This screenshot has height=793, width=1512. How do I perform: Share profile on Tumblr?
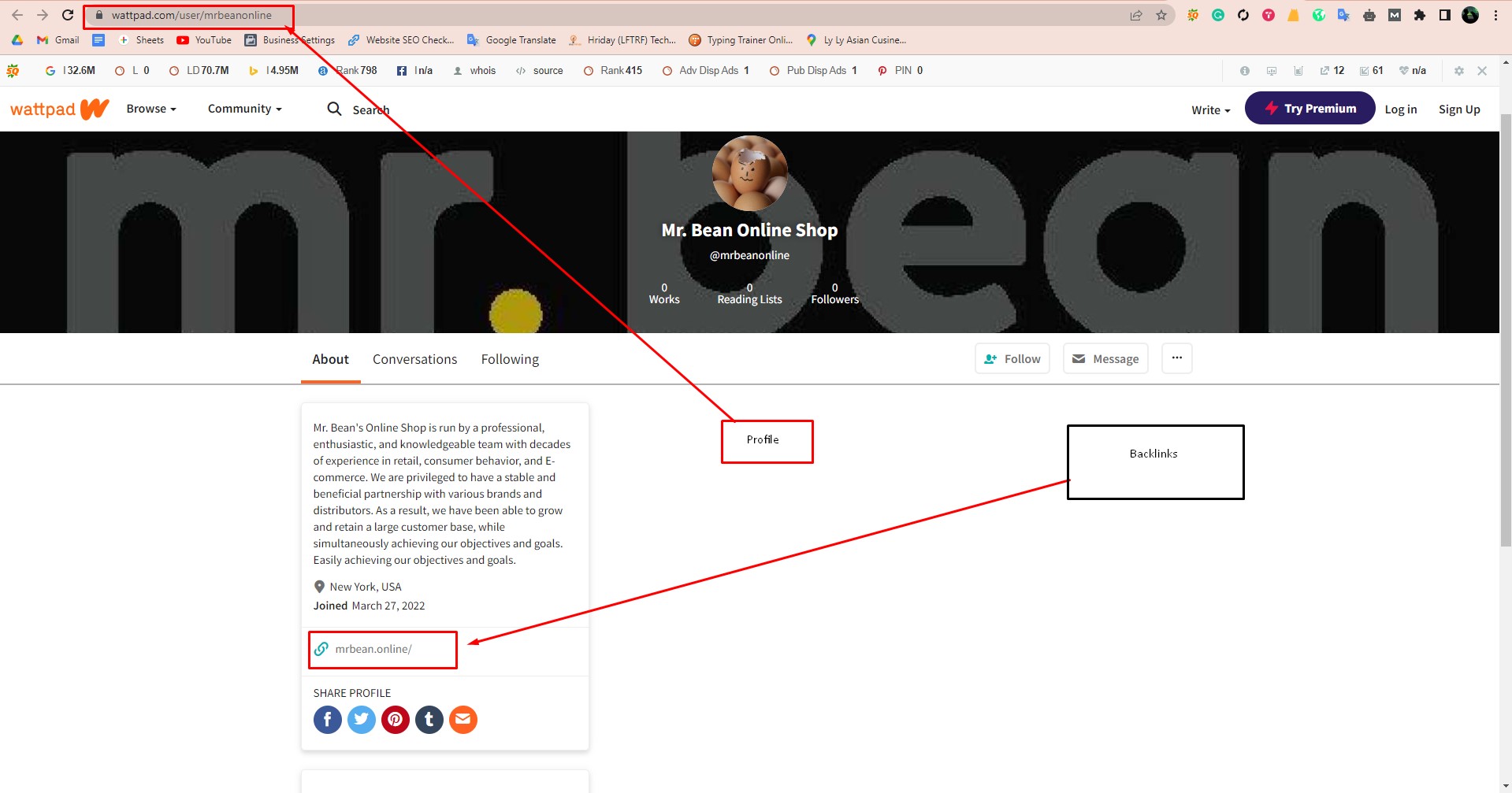point(429,719)
